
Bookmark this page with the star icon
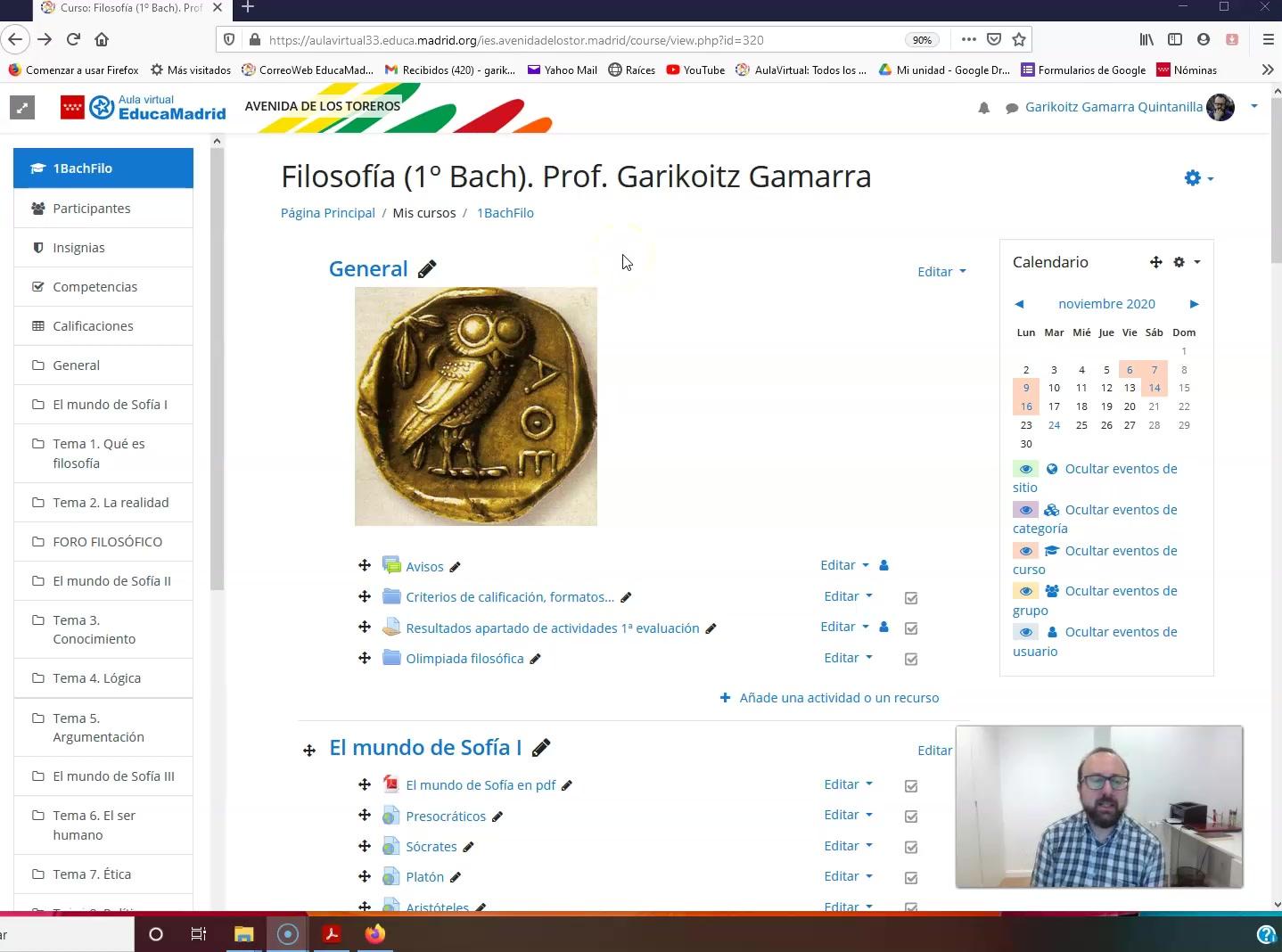click(1019, 39)
